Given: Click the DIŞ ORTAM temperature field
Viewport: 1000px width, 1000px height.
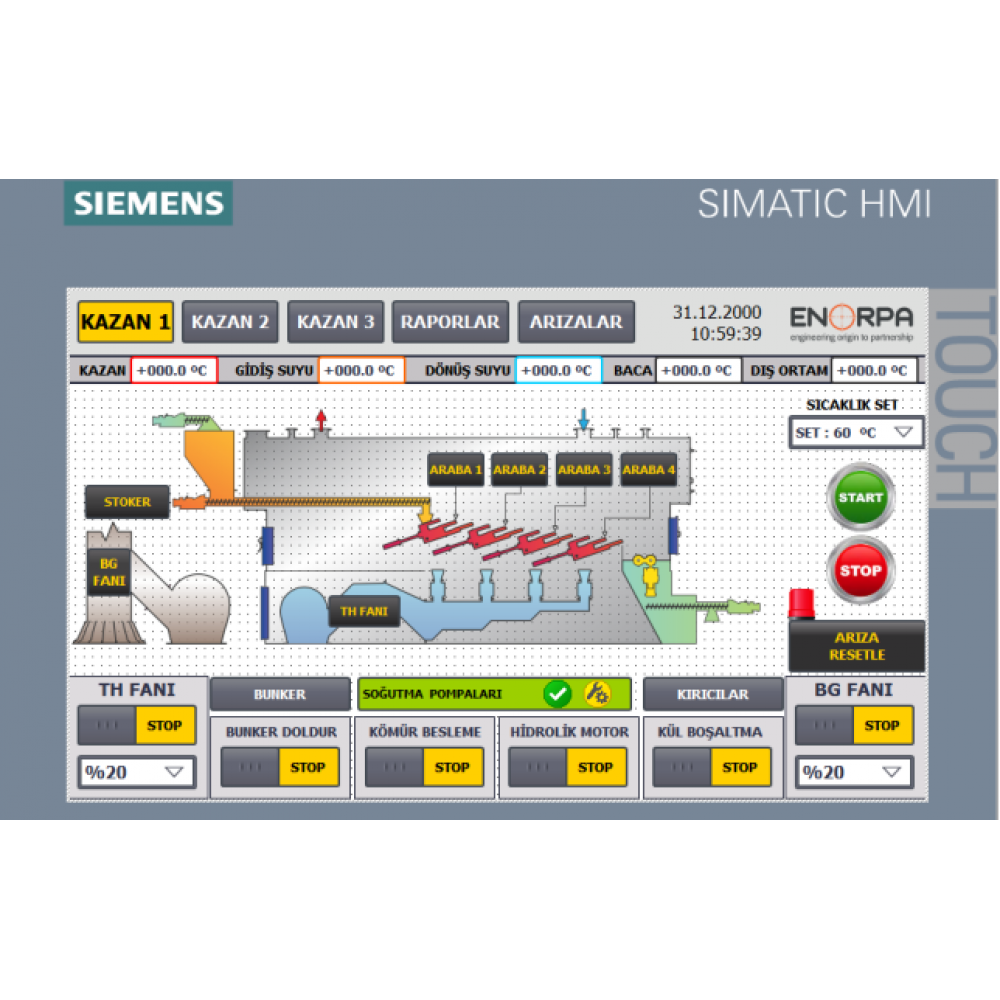Looking at the screenshot, I should [x=874, y=370].
